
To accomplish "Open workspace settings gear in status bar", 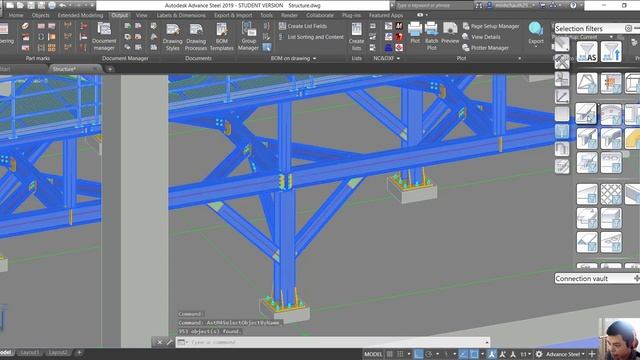I will click(x=539, y=354).
